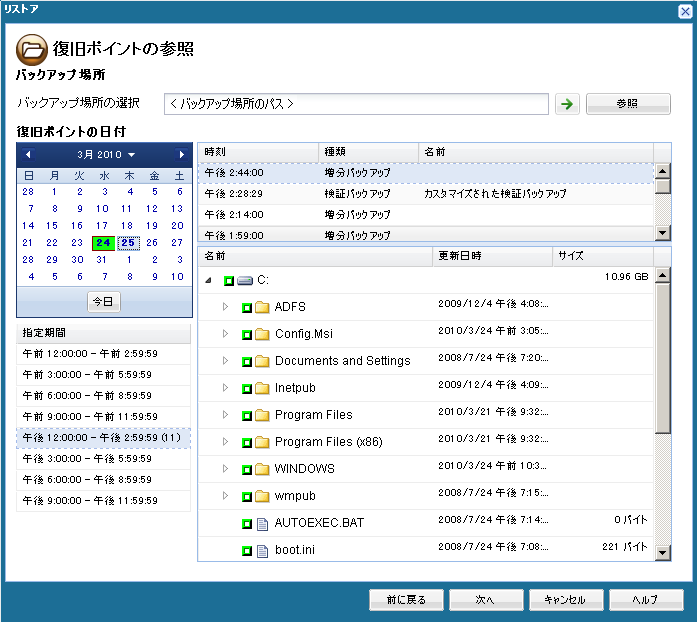The image size is (697, 622).
Task: Toggle the Config.Msi checkbox
Action: (x=247, y=335)
